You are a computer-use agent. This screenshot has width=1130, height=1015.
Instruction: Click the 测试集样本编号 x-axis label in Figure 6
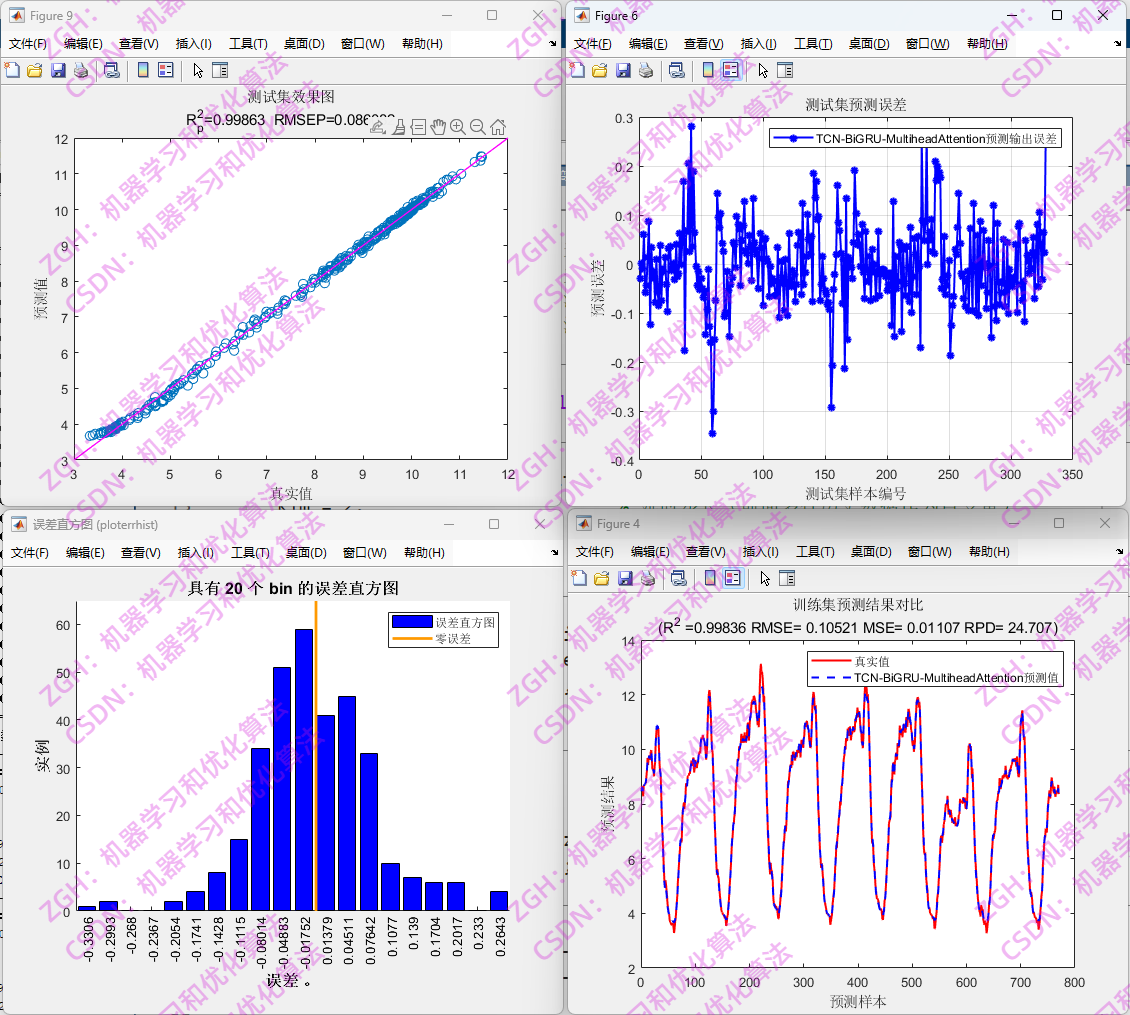pos(855,494)
